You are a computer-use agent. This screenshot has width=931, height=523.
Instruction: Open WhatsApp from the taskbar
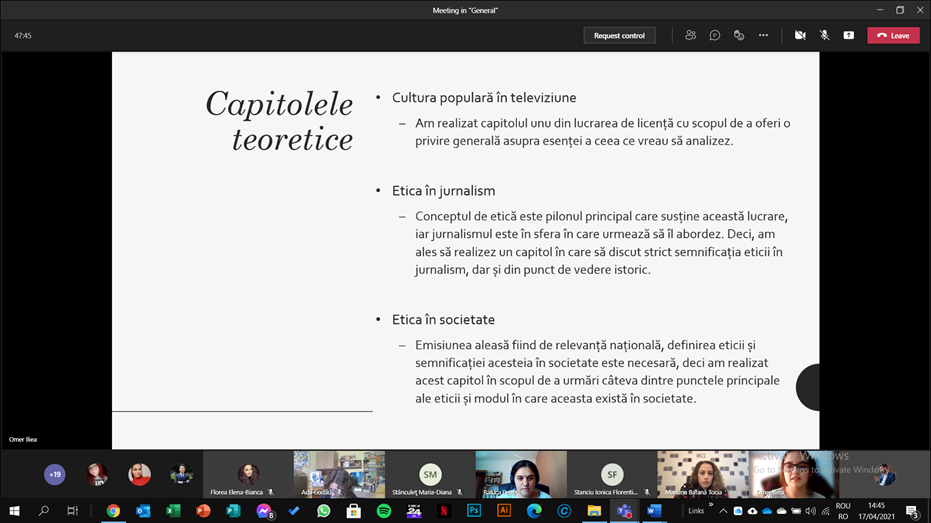(x=324, y=511)
